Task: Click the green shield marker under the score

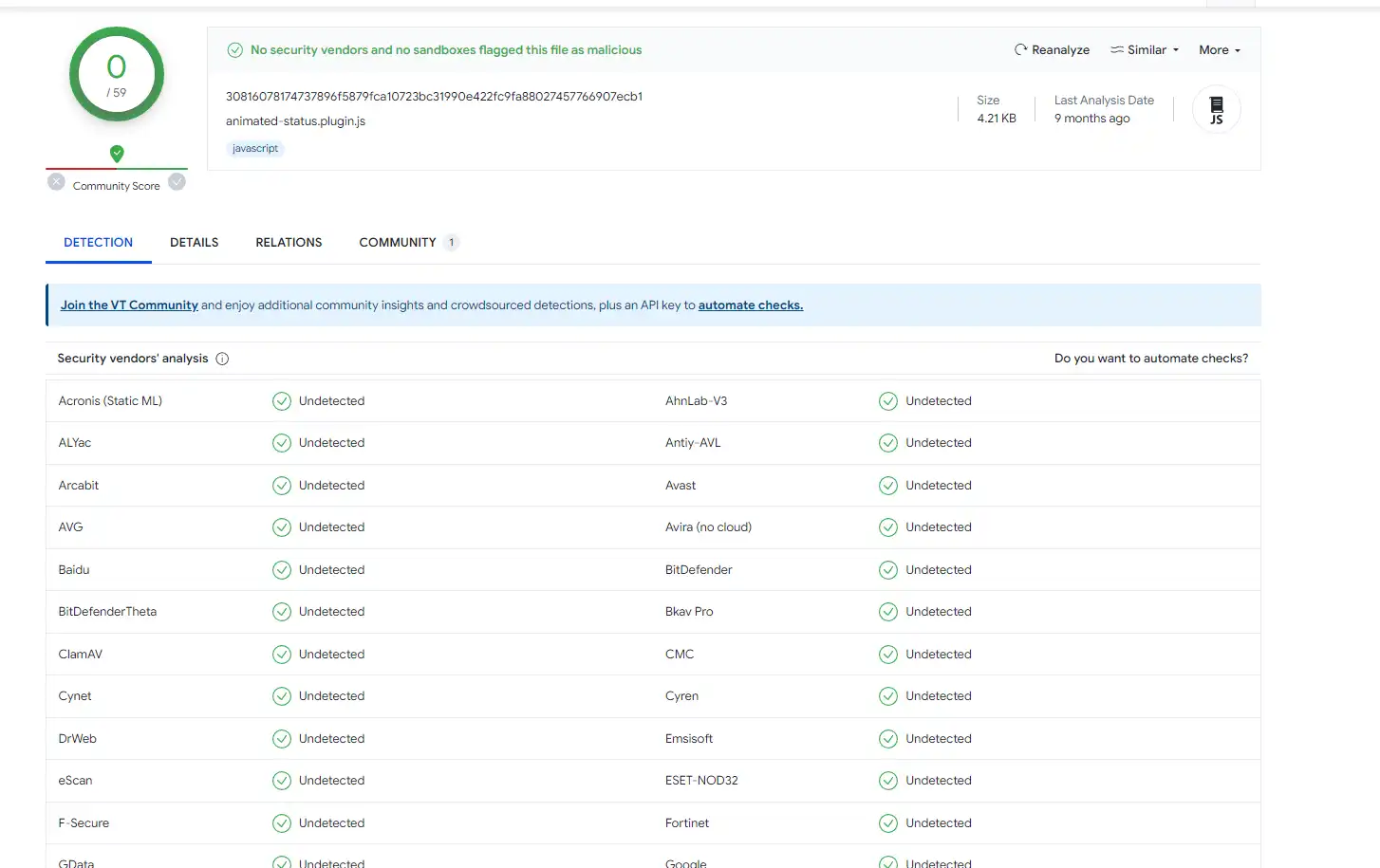Action: click(117, 154)
